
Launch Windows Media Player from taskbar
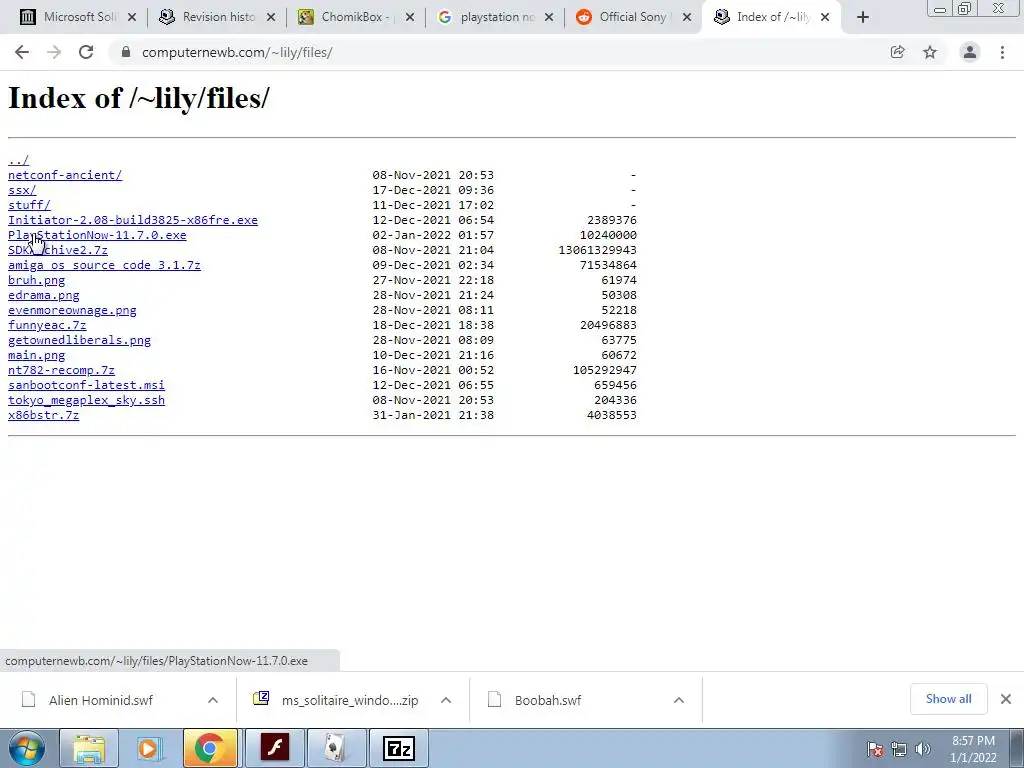click(149, 748)
